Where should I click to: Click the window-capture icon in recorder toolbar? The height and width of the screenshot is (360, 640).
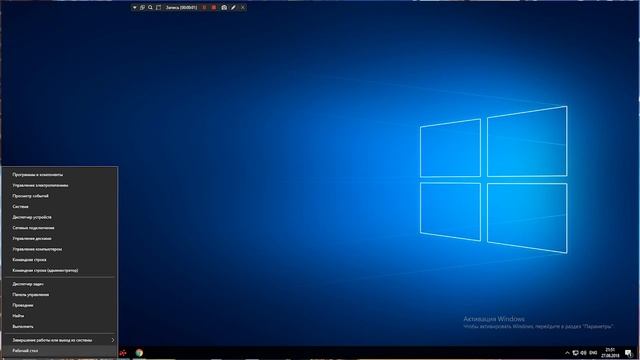142,7
